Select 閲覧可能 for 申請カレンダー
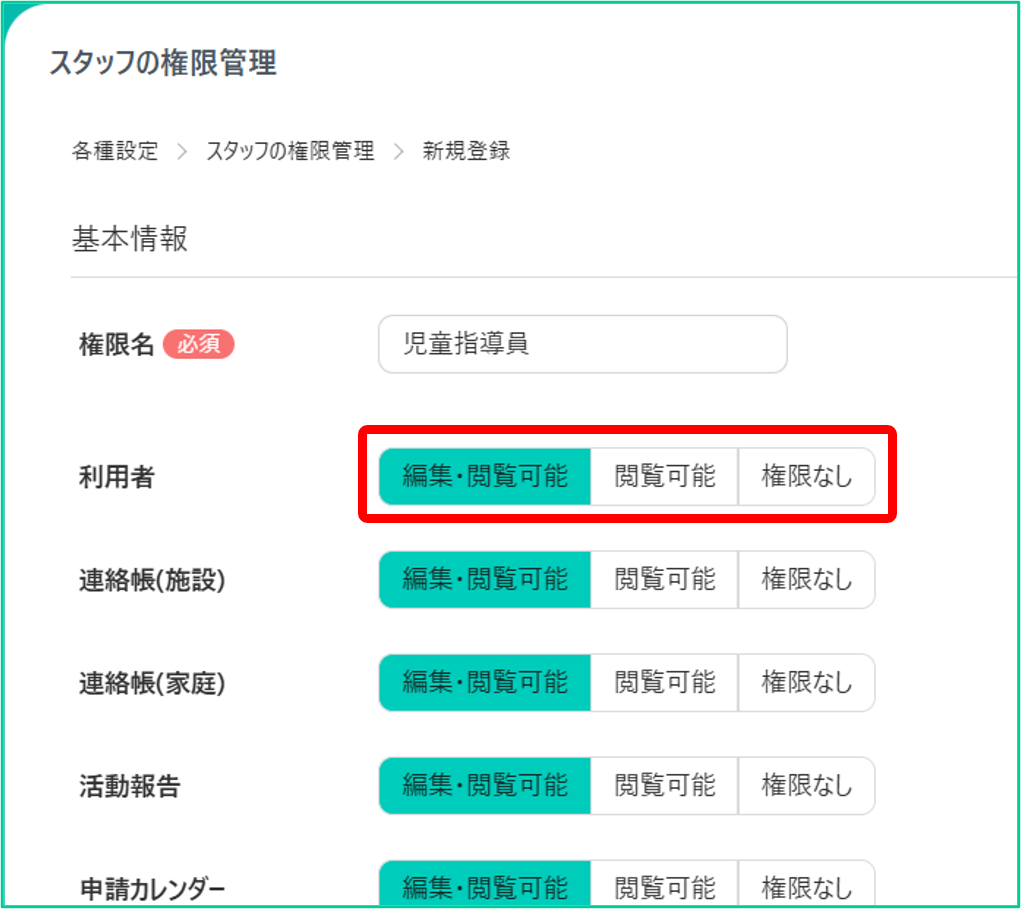This screenshot has width=1021, height=909. (665, 884)
